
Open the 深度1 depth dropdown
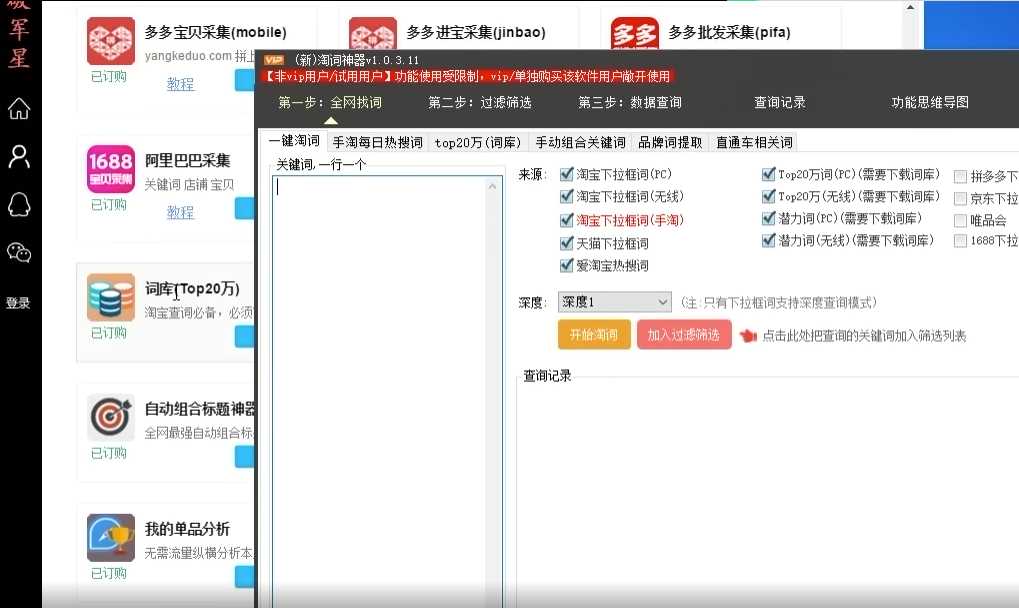click(614, 302)
